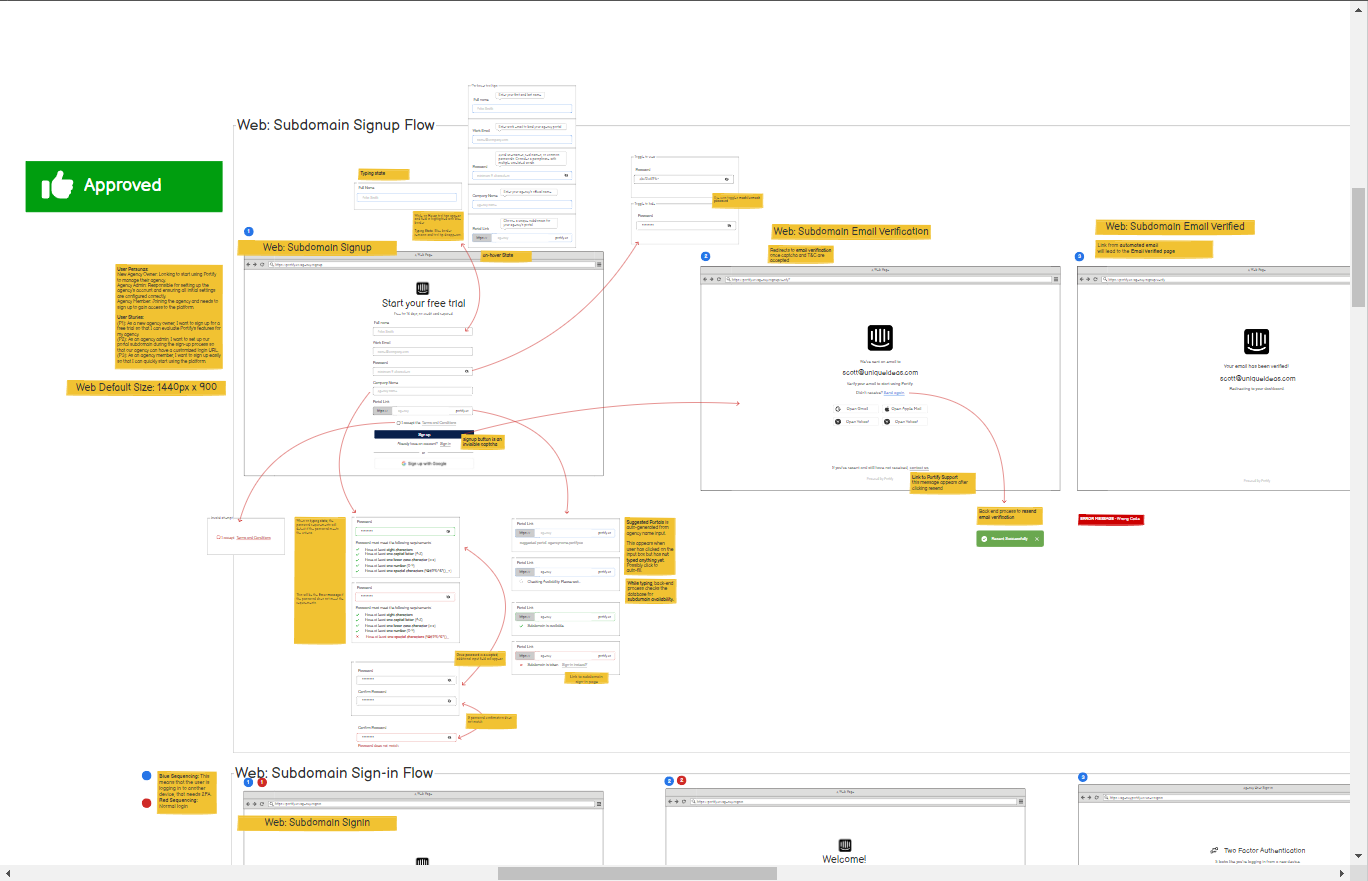
Task: Check the red invalid-state Terms and Conditions checkbox
Action: click(218, 538)
